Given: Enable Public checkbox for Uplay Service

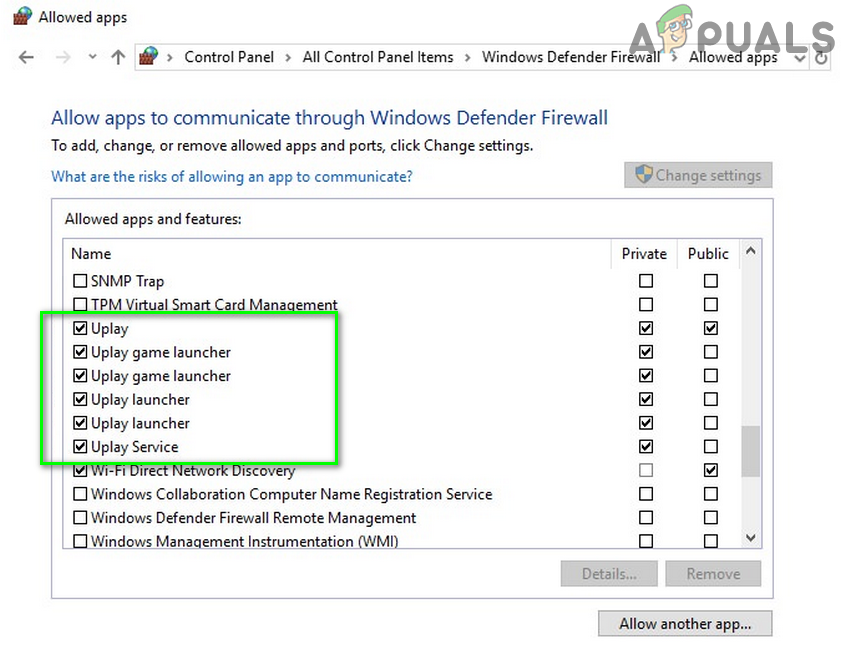Looking at the screenshot, I should coord(711,446).
